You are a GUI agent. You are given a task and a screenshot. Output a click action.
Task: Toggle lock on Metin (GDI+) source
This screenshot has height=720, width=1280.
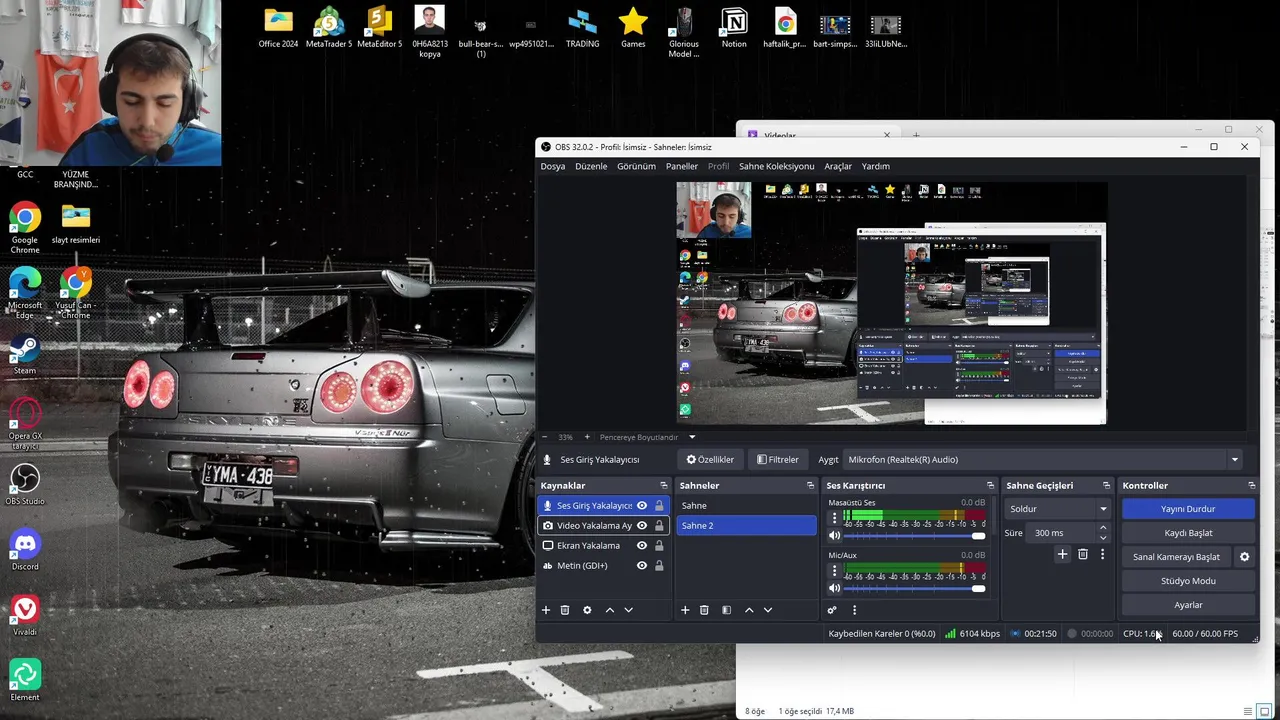click(659, 566)
